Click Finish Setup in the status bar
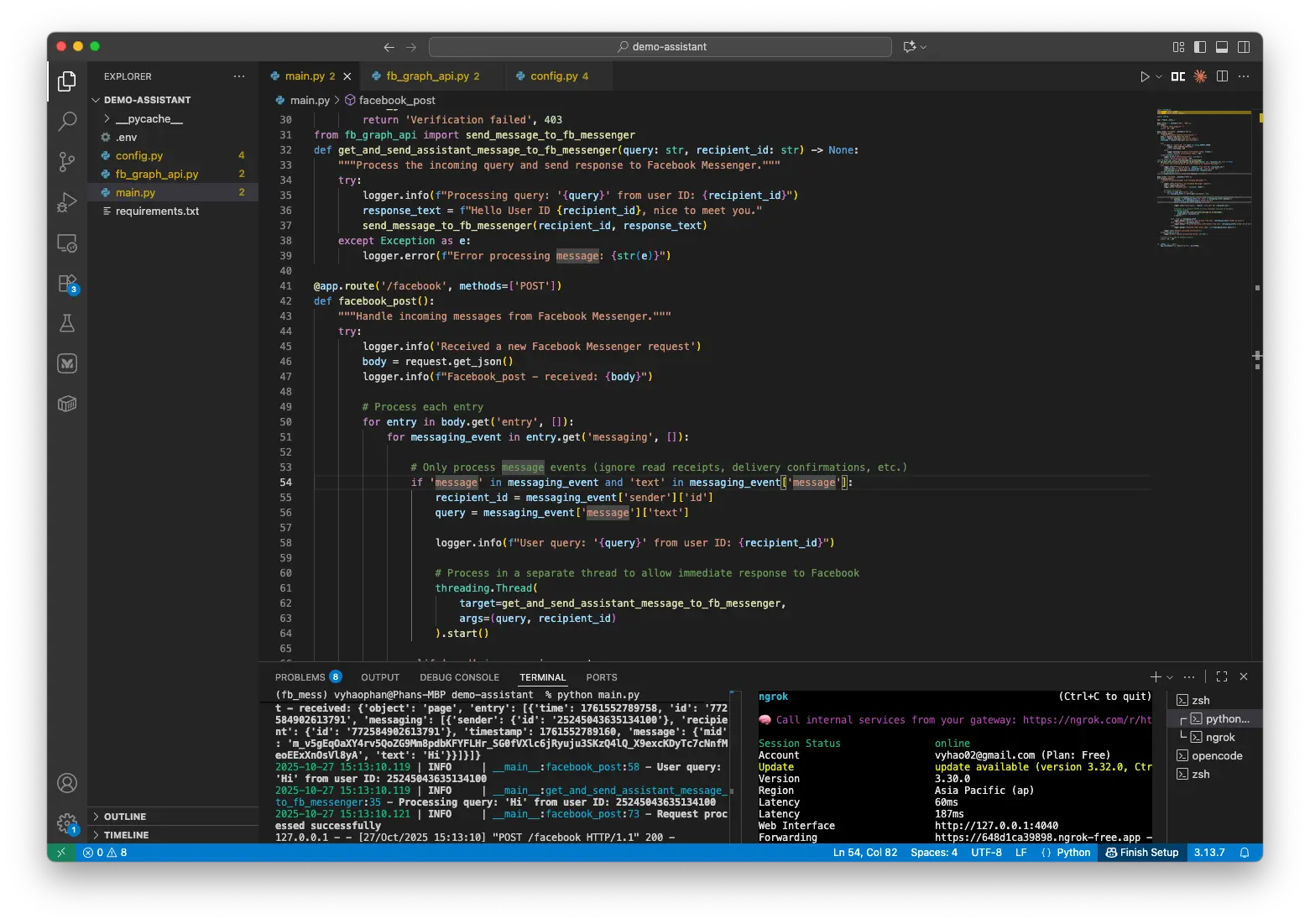 [1141, 853]
